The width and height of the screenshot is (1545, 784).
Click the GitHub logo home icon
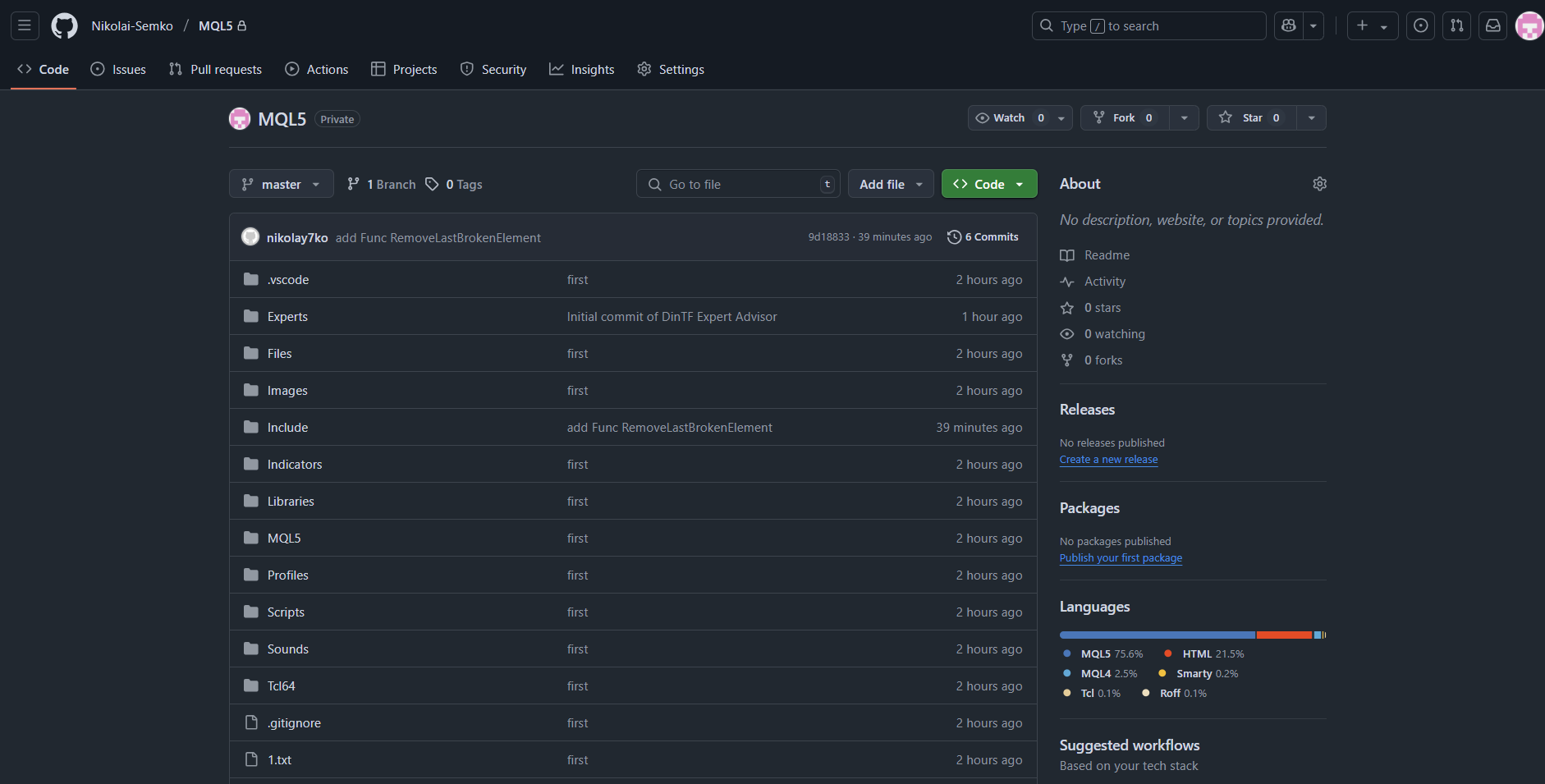point(64,25)
